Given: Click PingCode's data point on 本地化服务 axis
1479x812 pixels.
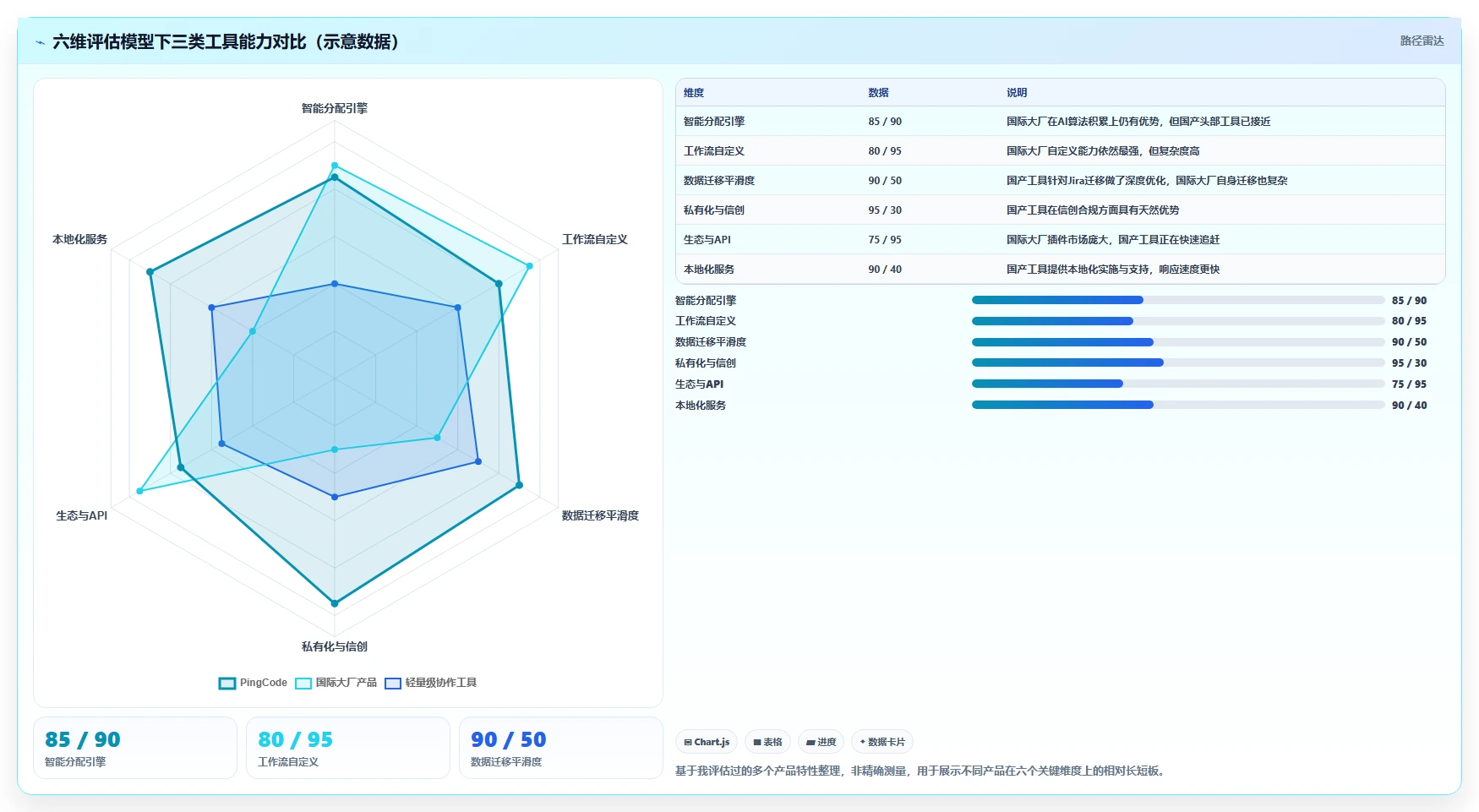Looking at the screenshot, I should [150, 272].
